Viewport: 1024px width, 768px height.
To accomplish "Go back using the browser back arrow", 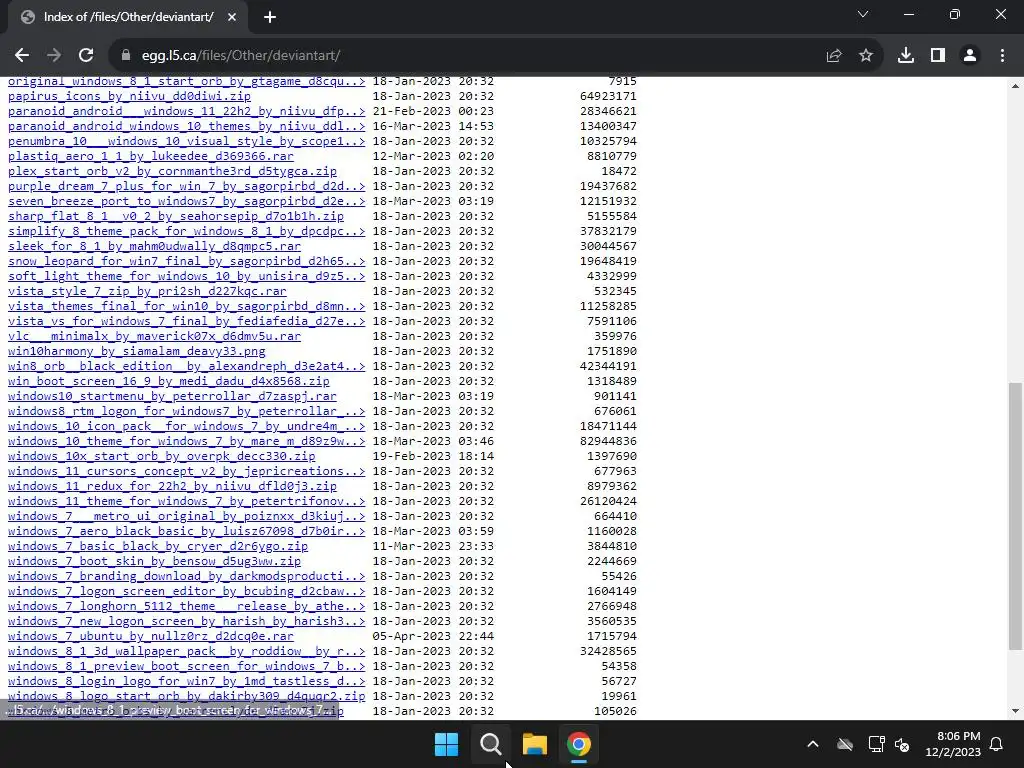I will click(x=22, y=56).
